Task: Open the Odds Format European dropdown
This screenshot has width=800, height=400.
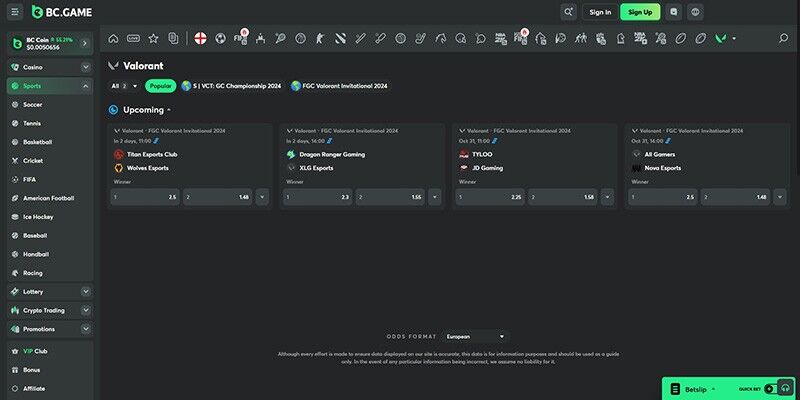Action: coord(475,337)
